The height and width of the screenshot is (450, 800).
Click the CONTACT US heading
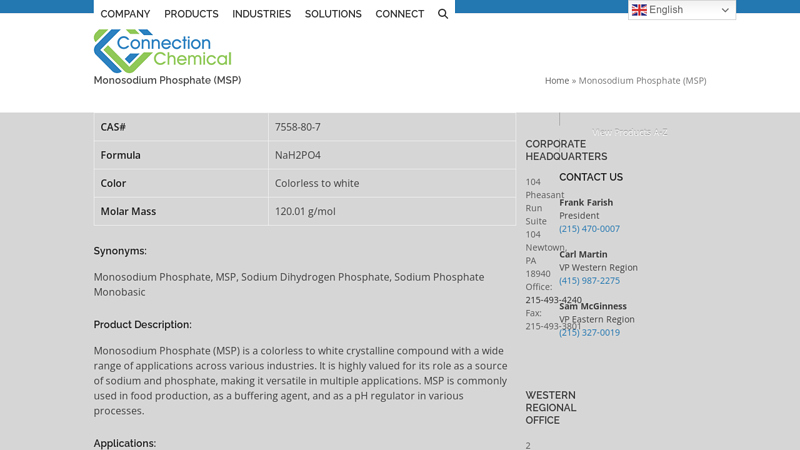click(591, 177)
